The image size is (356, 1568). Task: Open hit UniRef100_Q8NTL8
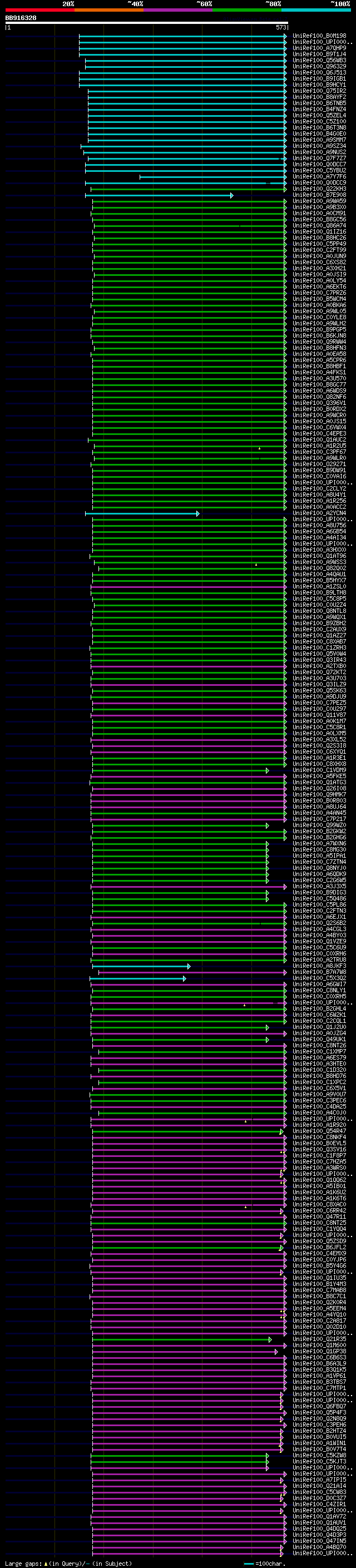[x=319, y=611]
